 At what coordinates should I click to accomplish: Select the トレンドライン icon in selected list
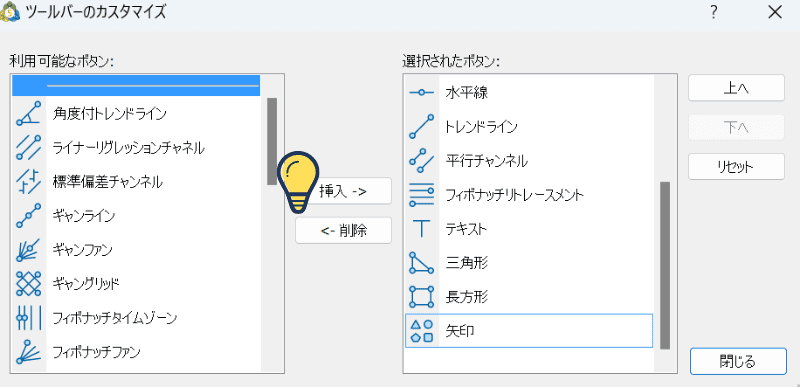click(421, 127)
